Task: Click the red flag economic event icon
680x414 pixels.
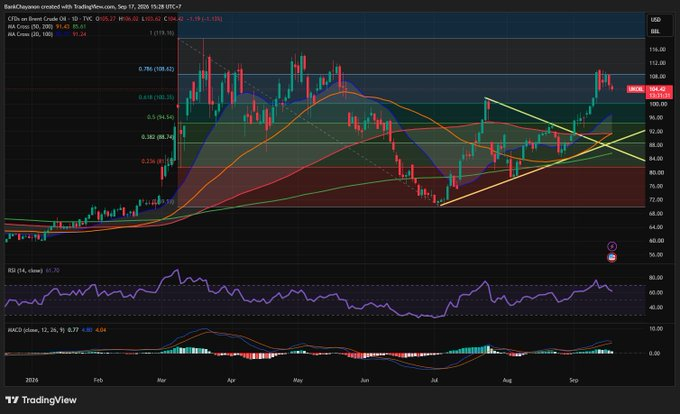Action: tap(612, 258)
